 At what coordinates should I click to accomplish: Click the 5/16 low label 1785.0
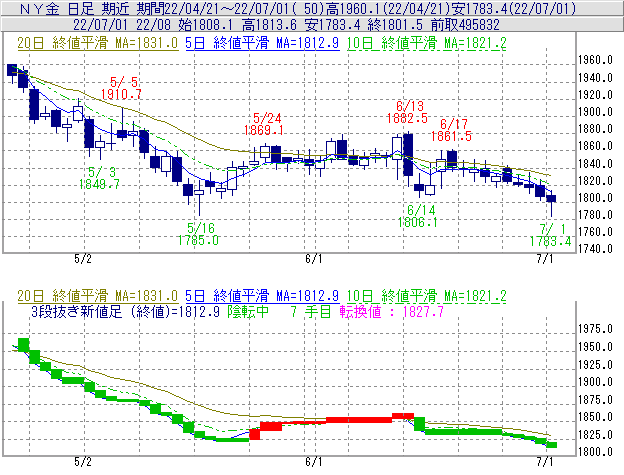click(198, 234)
